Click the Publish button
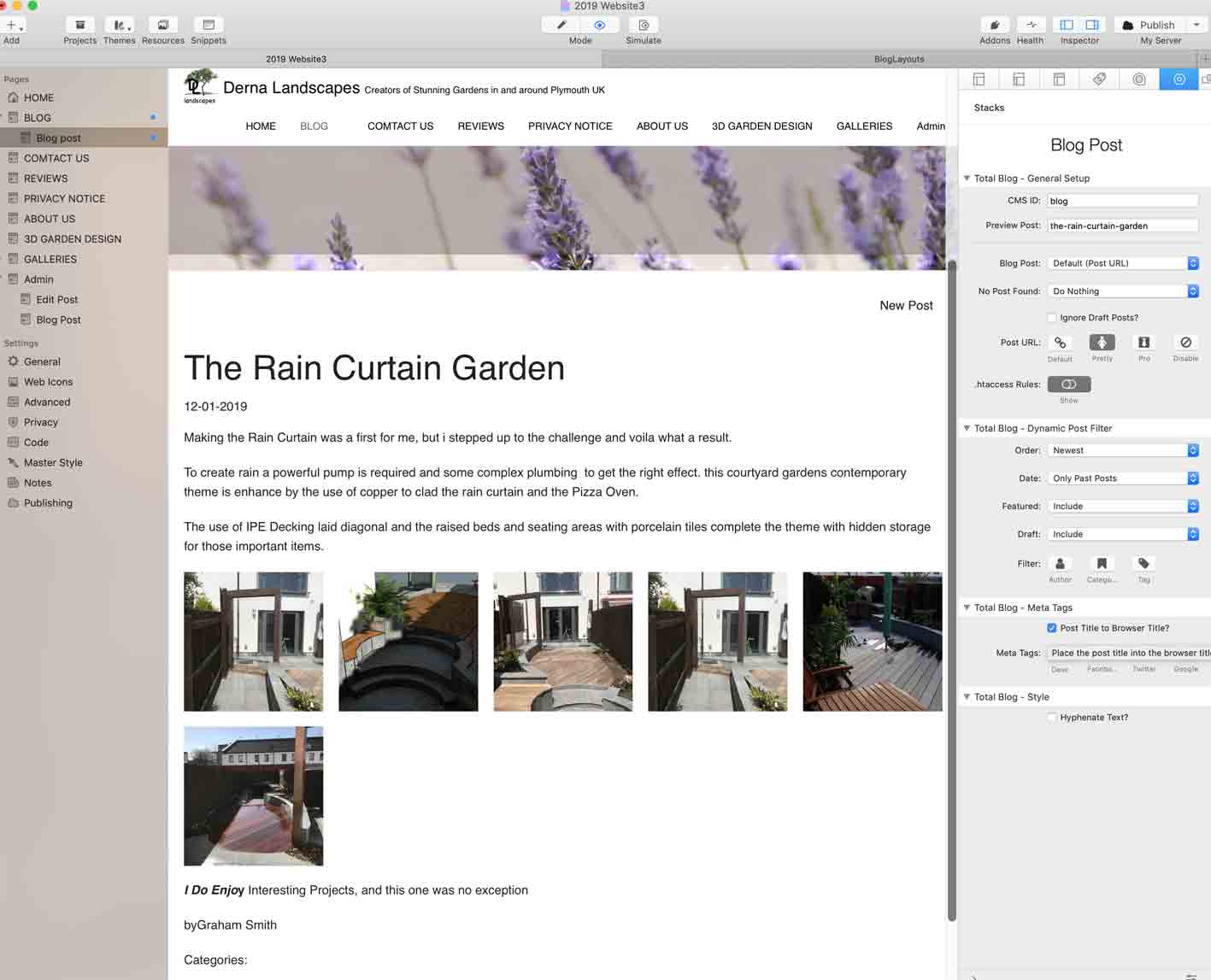 (x=1149, y=25)
